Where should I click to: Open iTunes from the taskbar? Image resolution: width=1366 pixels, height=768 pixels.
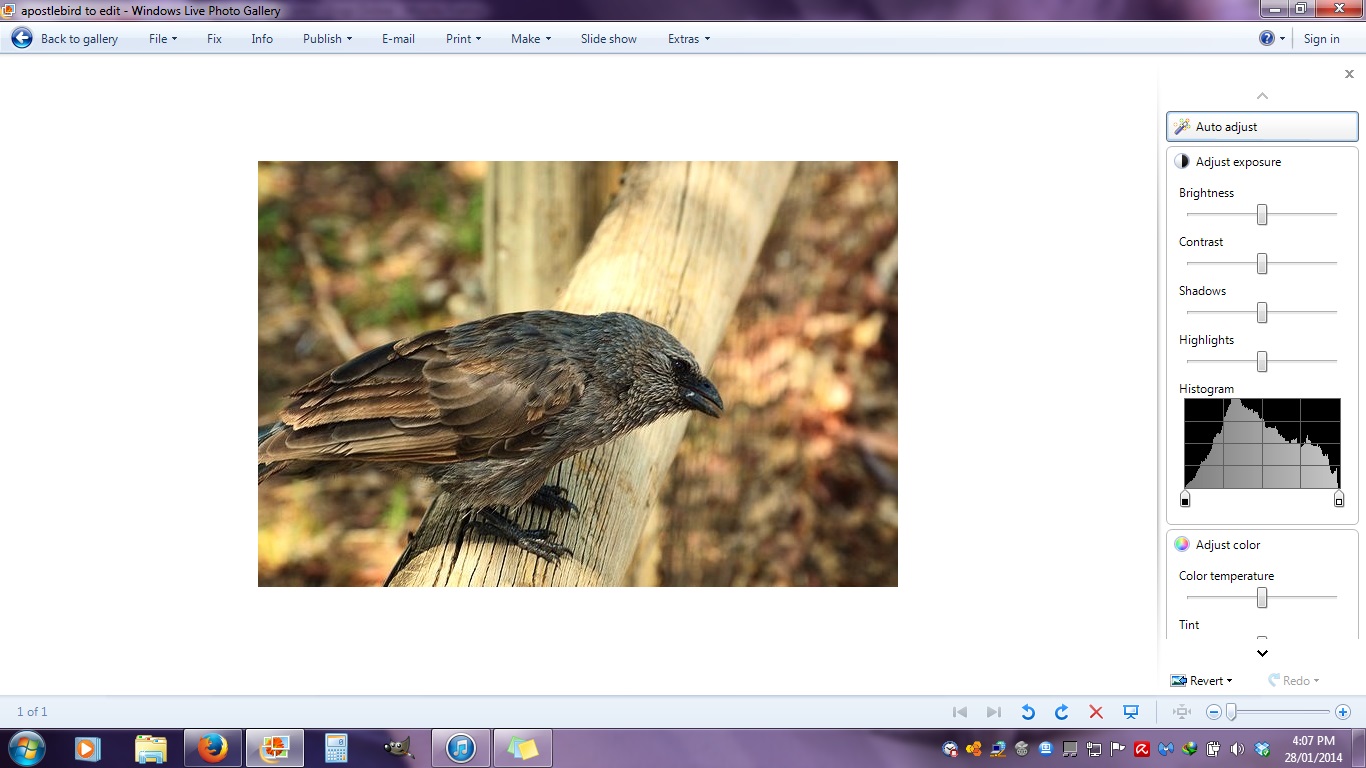(461, 748)
